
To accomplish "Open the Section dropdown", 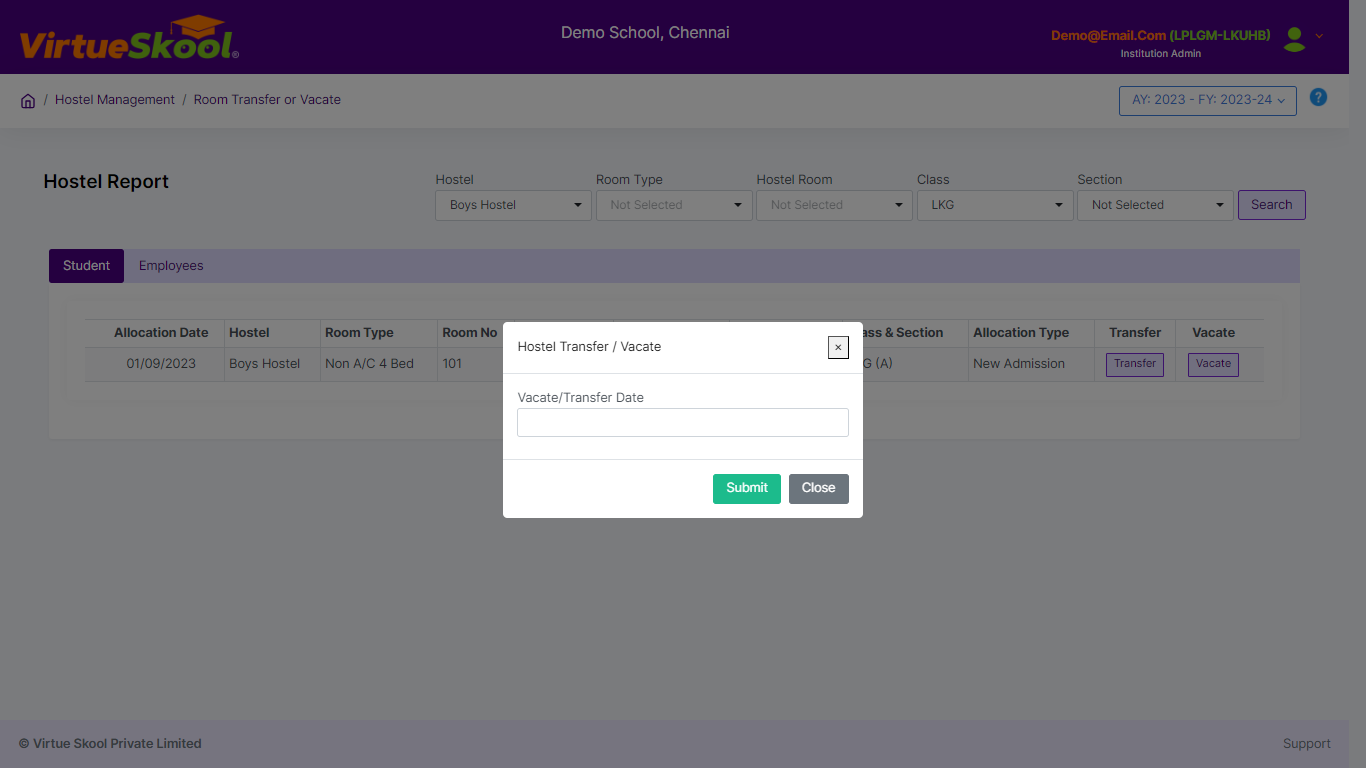I will (1156, 205).
